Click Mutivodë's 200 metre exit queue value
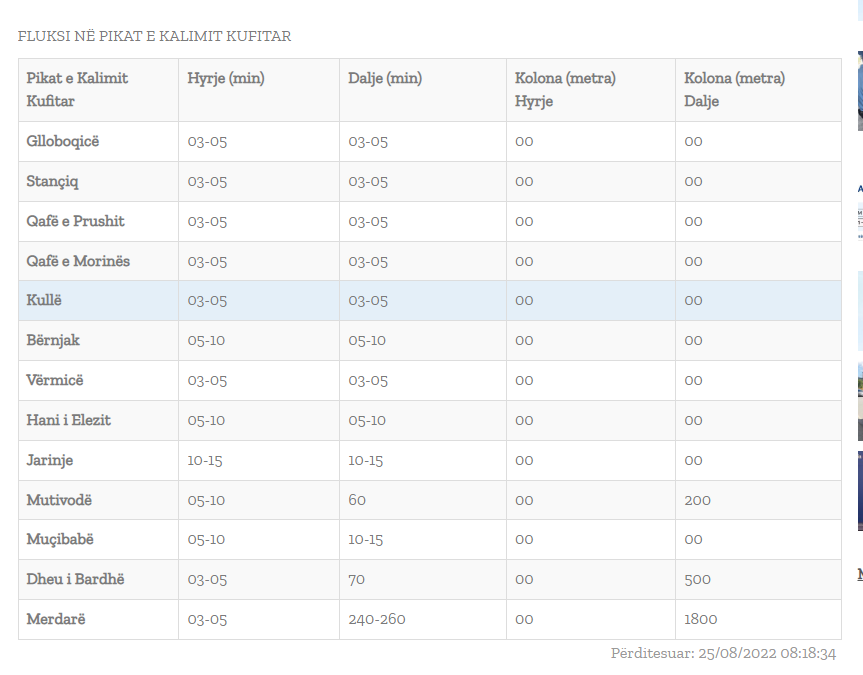The height and width of the screenshot is (675, 863). [698, 500]
